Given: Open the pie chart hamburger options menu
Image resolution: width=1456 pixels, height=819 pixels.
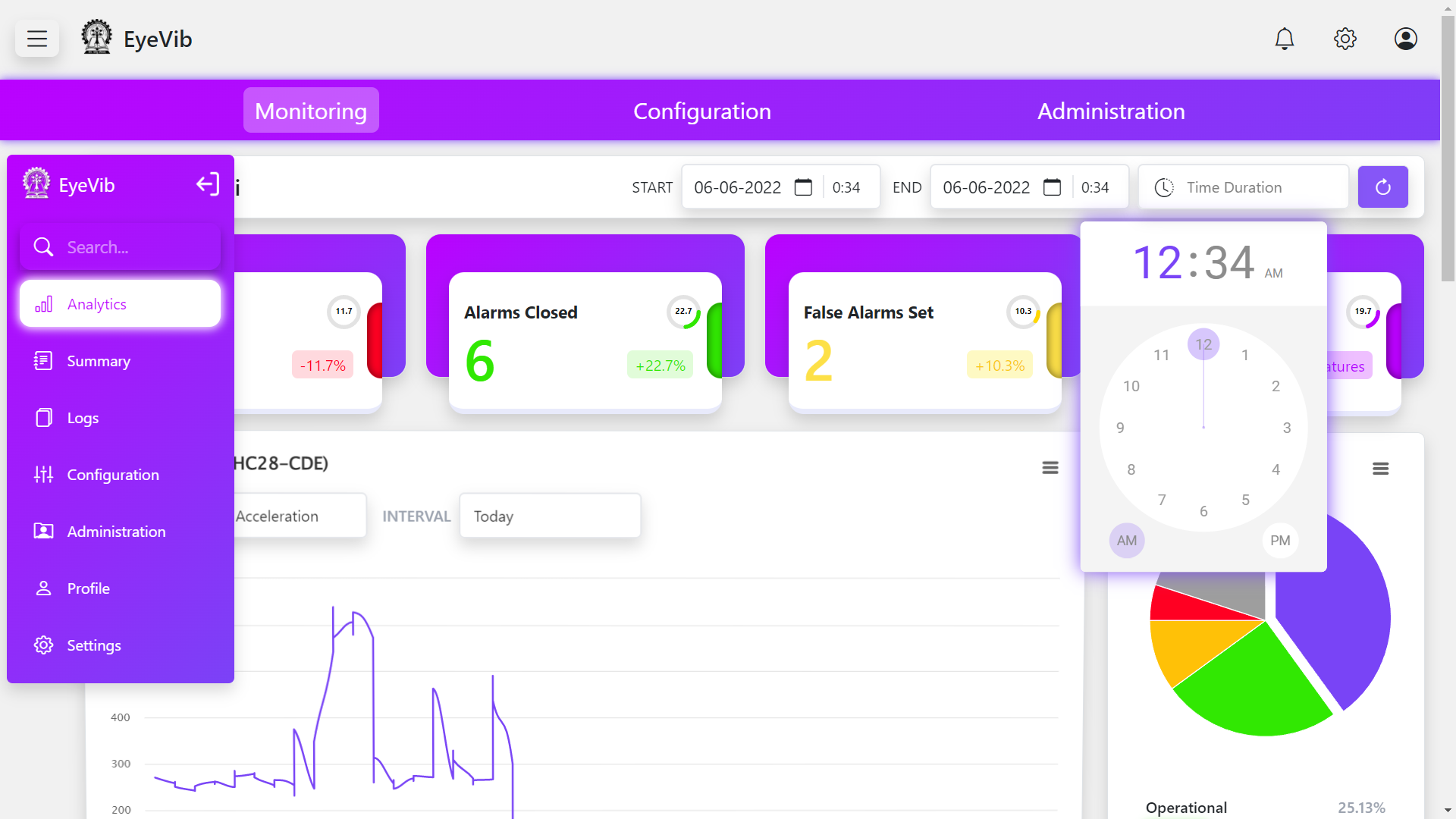Looking at the screenshot, I should (1380, 469).
